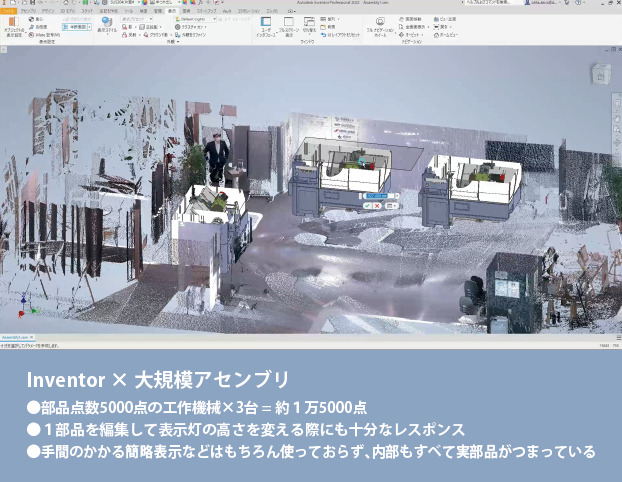Switch to the Design ribbon tab
Viewport: 622px width, 482px height.
(48, 11)
